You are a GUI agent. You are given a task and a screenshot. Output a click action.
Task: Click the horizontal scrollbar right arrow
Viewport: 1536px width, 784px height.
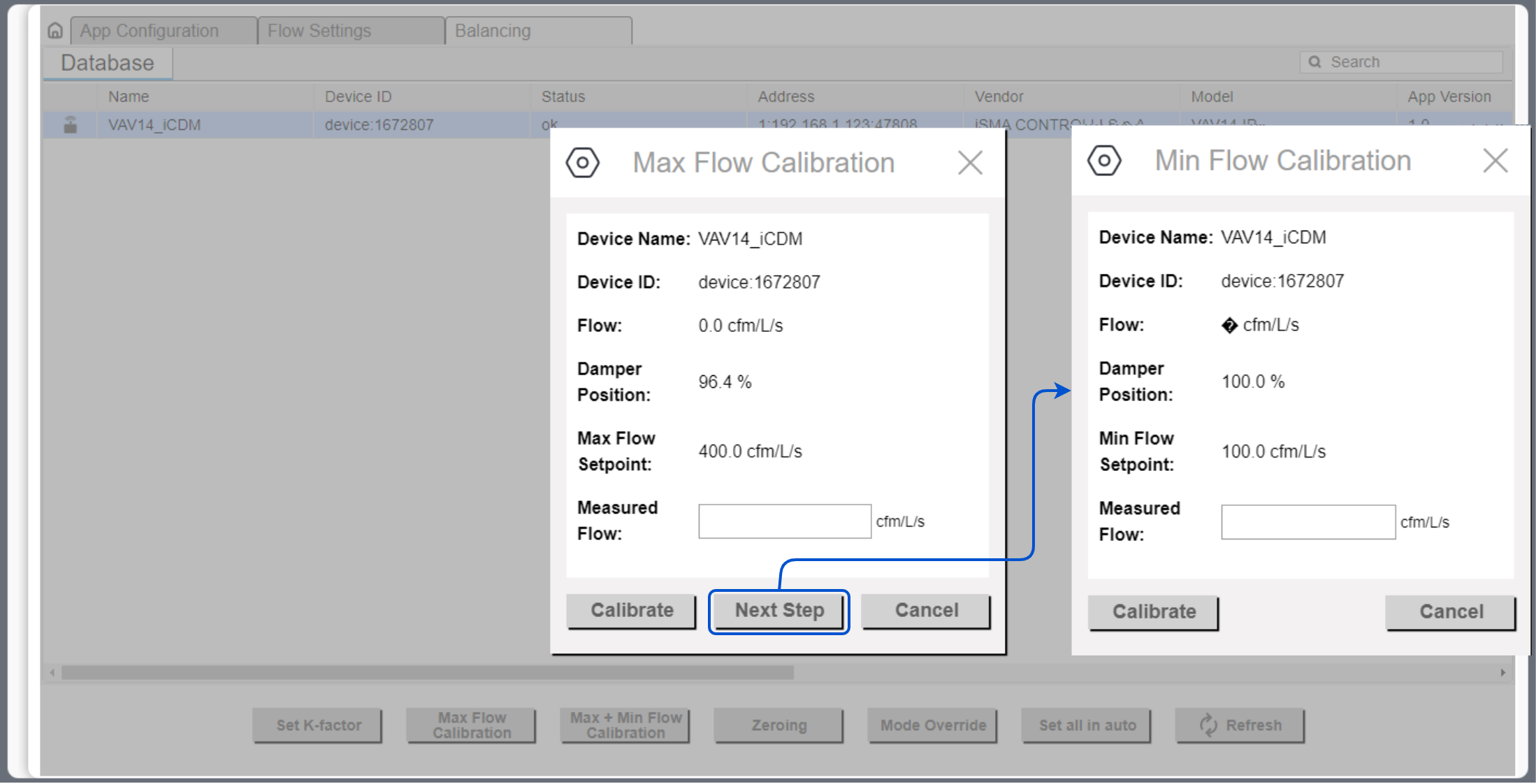pos(1502,672)
